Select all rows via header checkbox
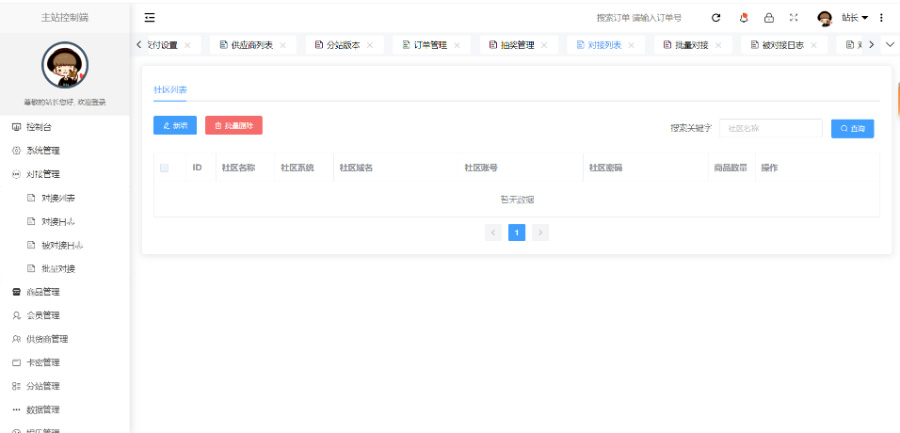900x433 pixels. pyautogui.click(x=164, y=168)
